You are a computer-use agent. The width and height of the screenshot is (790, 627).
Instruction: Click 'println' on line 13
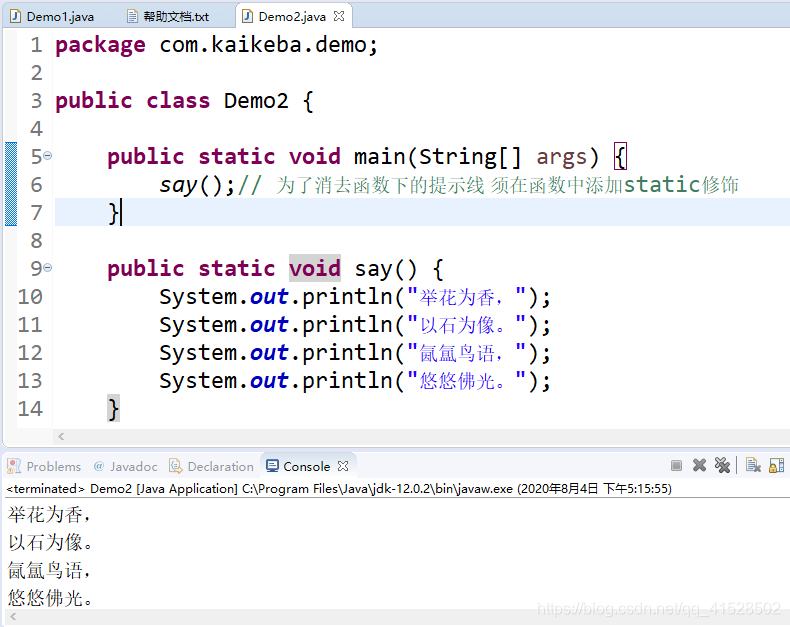pyautogui.click(x=347, y=381)
